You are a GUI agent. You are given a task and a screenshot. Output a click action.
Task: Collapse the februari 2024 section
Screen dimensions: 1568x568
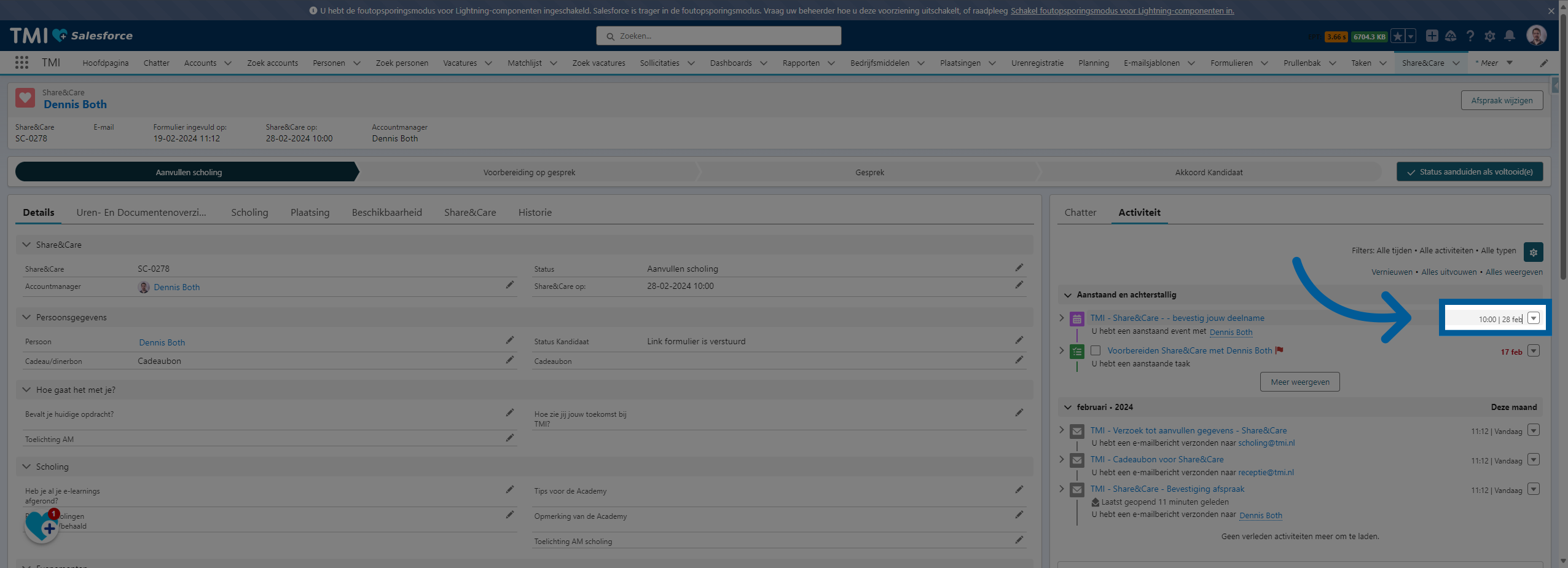click(1068, 408)
